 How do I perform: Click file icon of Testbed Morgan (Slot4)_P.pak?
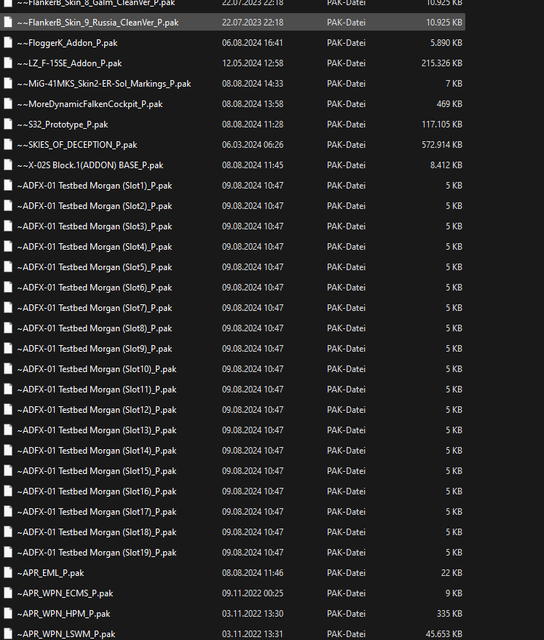tap(8, 247)
